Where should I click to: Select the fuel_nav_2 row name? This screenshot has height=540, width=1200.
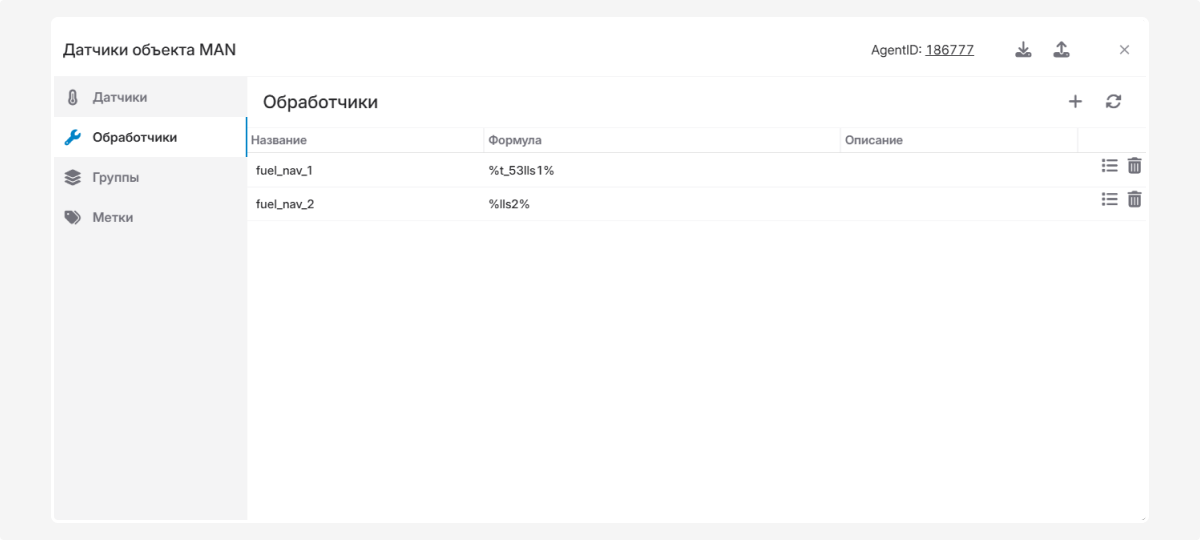pos(285,204)
